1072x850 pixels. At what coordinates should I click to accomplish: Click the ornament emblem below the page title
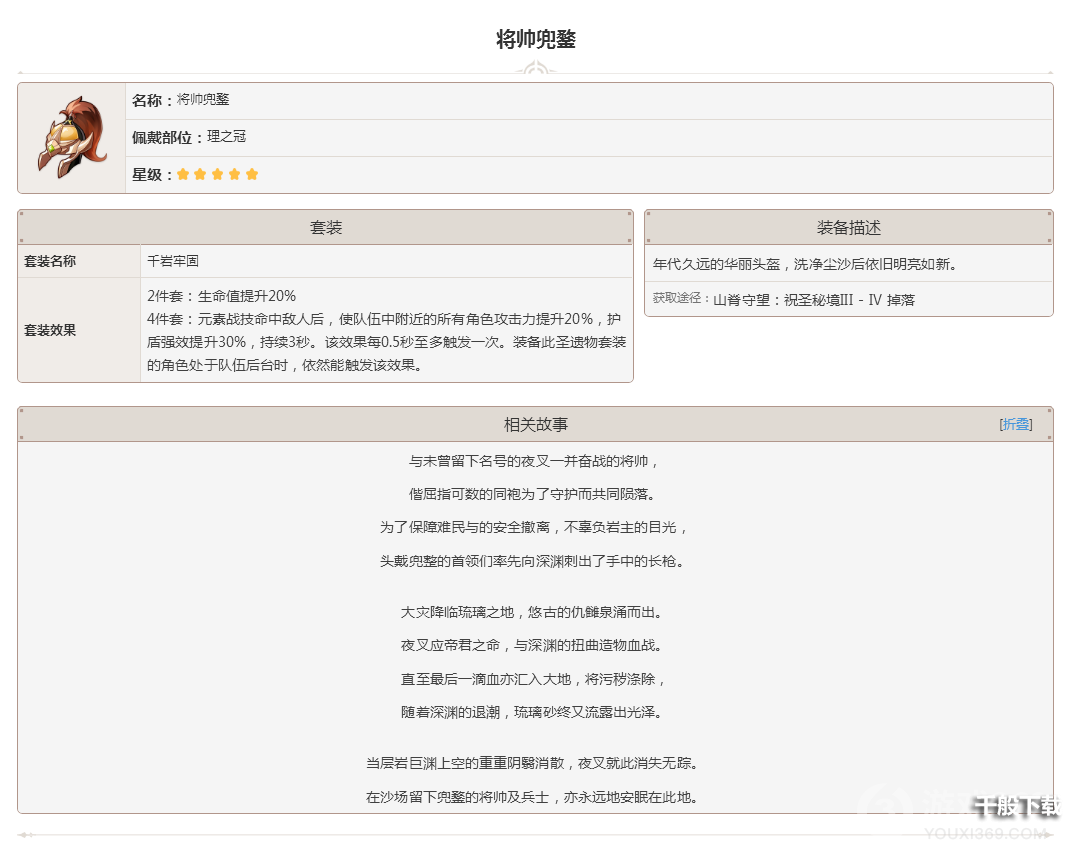(535, 71)
